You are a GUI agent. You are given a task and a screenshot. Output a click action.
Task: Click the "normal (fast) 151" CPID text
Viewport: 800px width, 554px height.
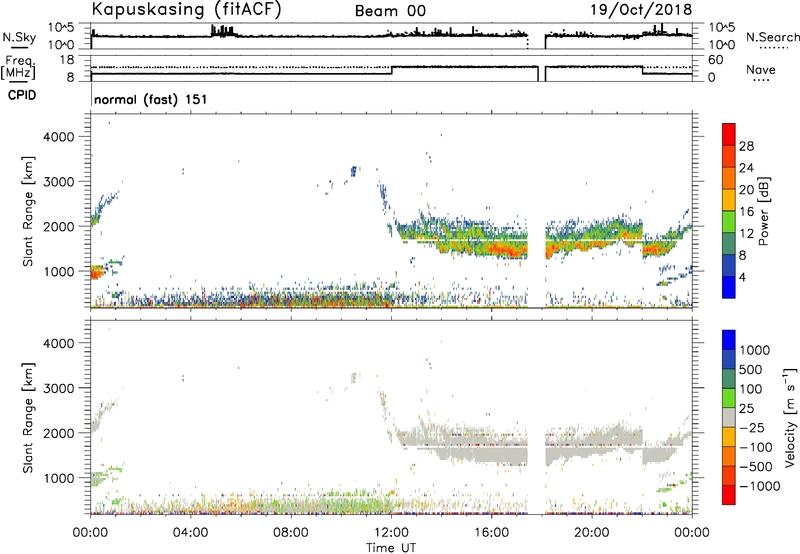pos(151,99)
